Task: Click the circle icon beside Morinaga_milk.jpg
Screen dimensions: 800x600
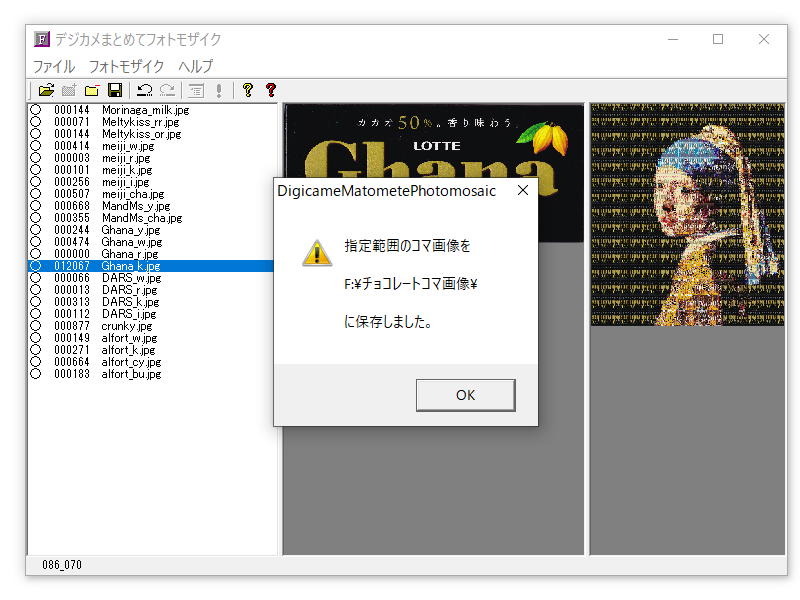Action: coord(36,110)
